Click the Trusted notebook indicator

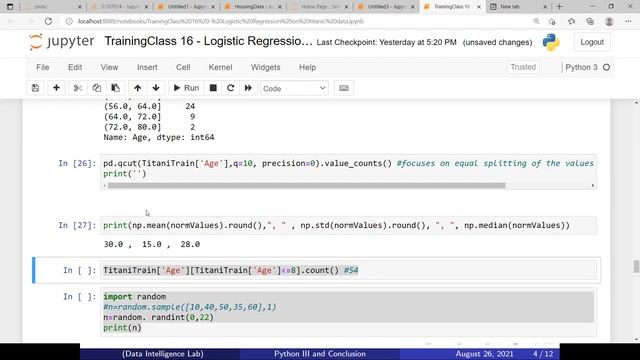pyautogui.click(x=523, y=67)
